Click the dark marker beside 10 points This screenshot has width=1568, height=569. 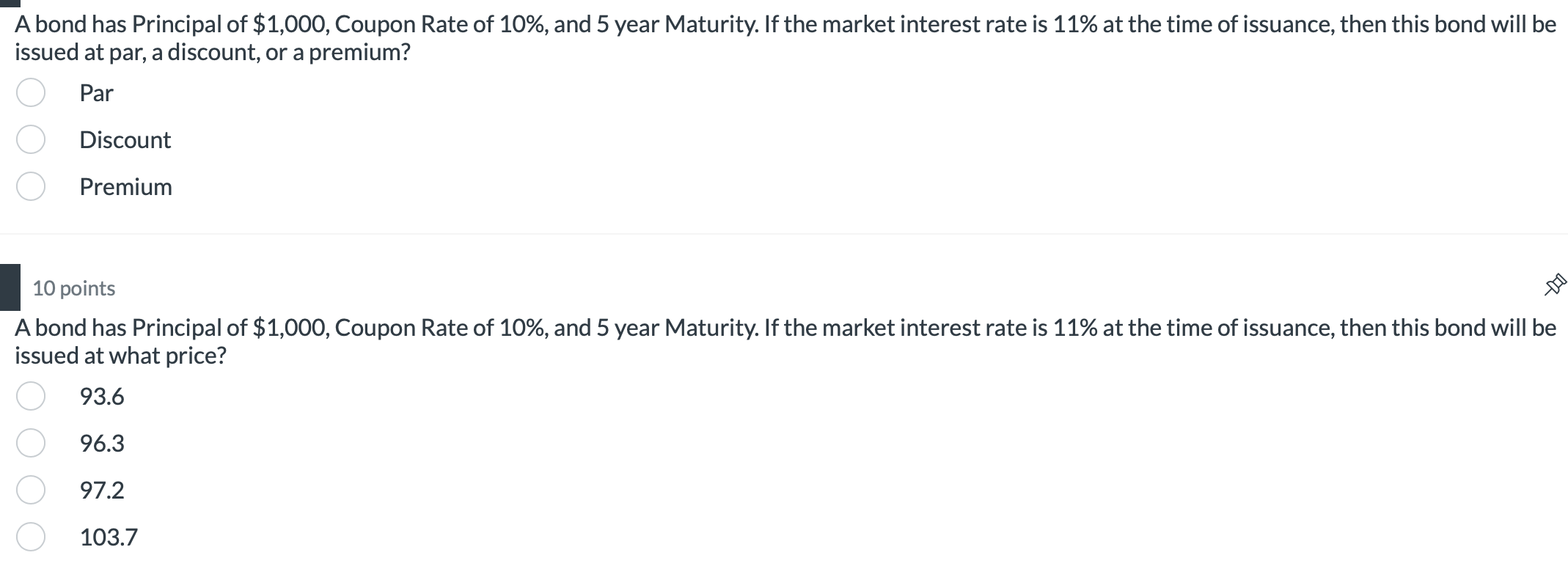(x=10, y=288)
